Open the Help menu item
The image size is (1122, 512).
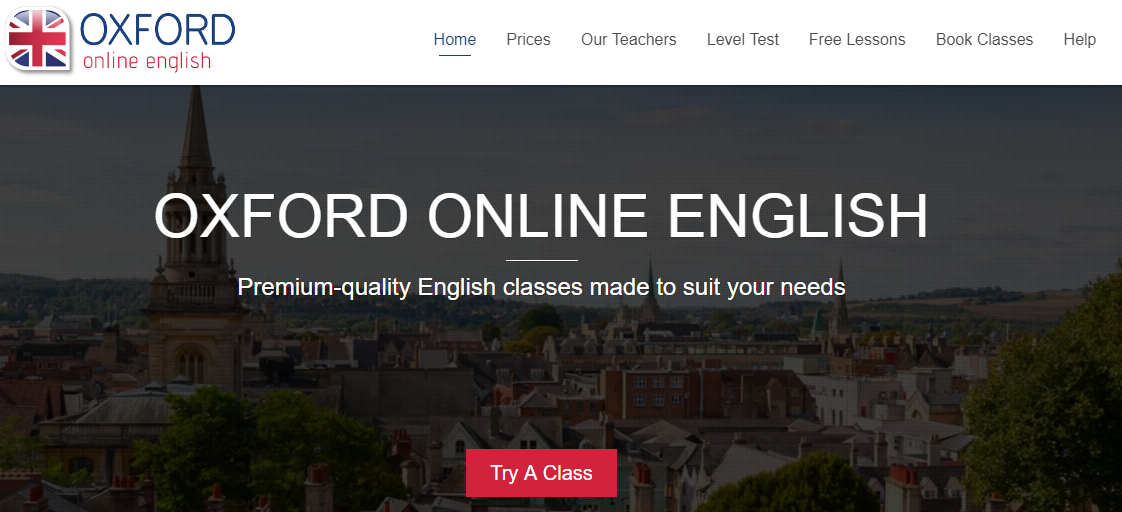tap(1079, 40)
